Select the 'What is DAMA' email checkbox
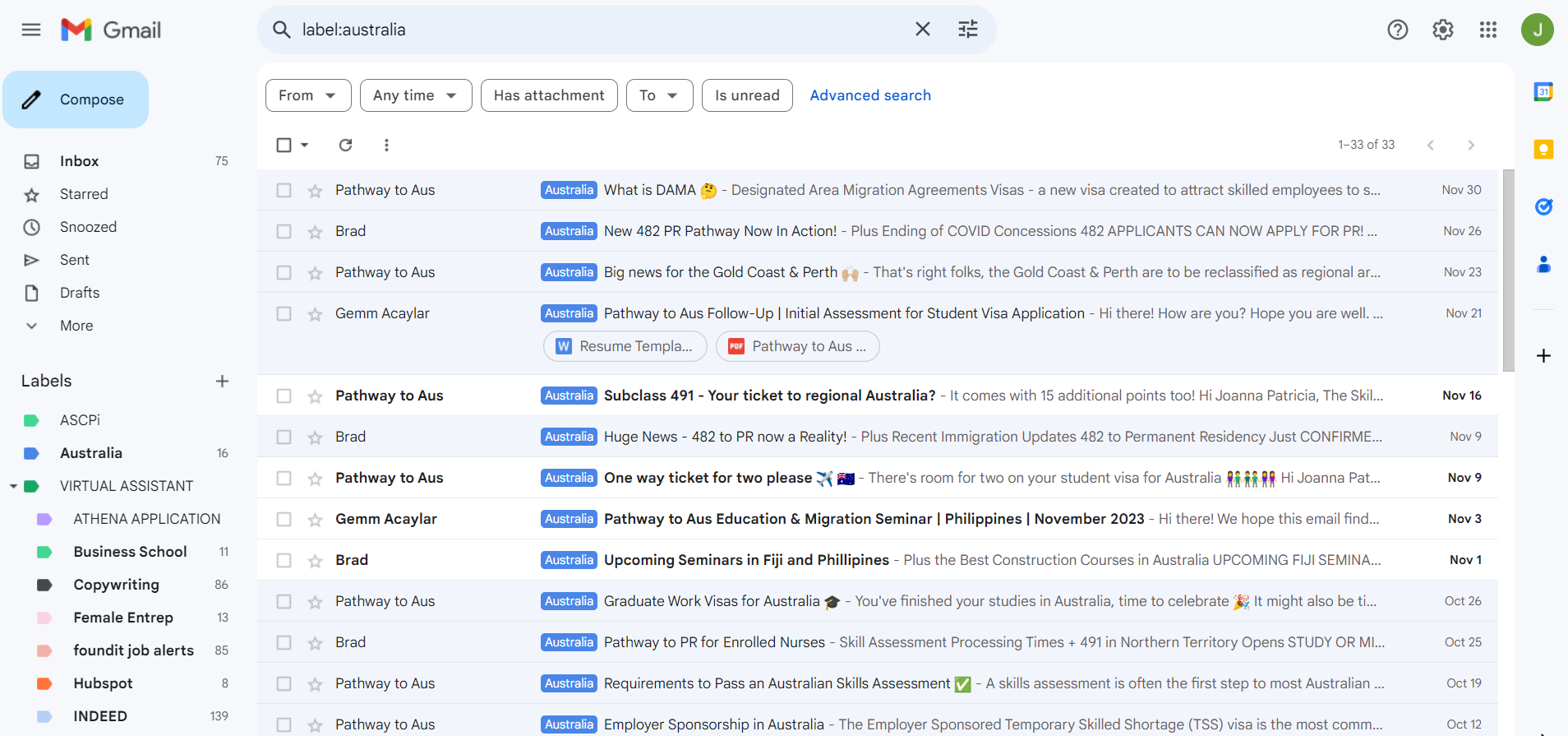 coord(284,191)
